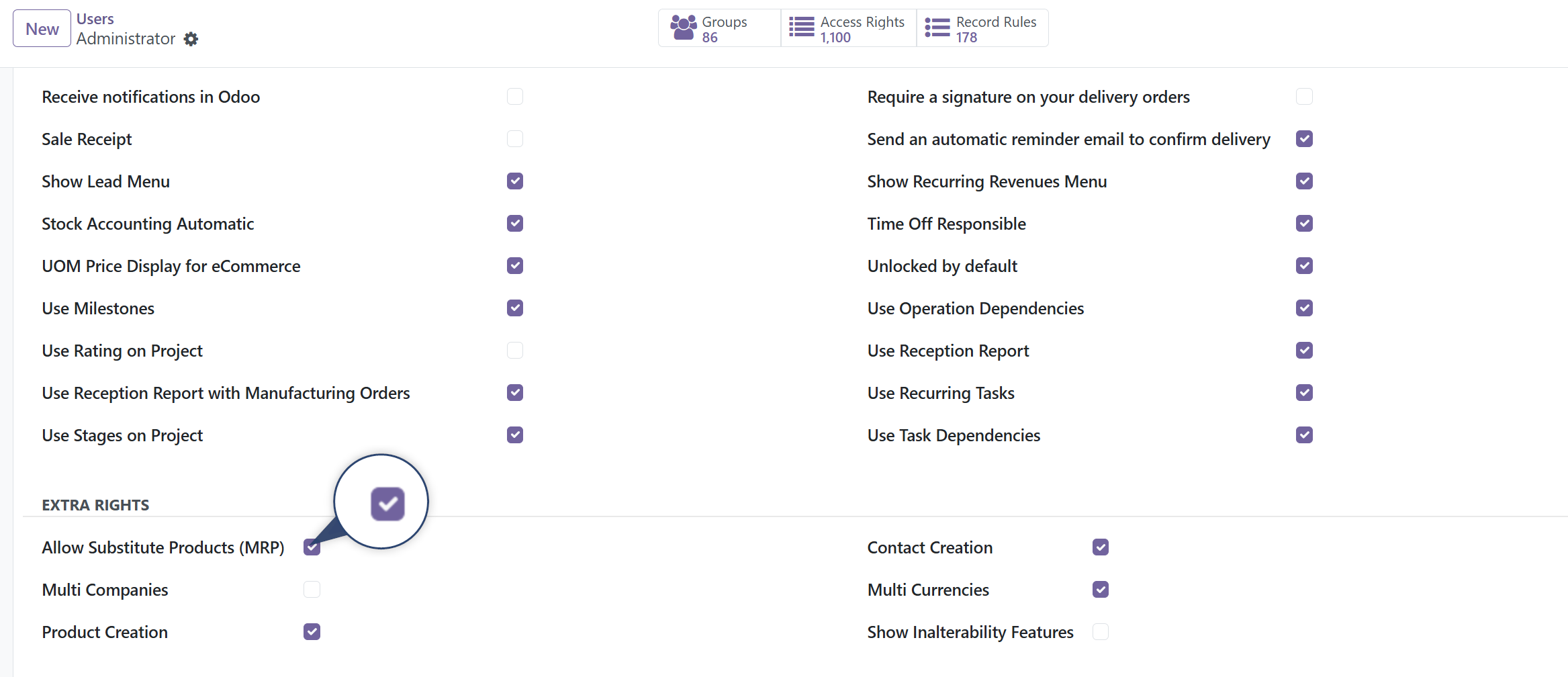Open the Record Rules 178 smart button
Image resolution: width=1568 pixels, height=677 pixels.
tap(982, 28)
